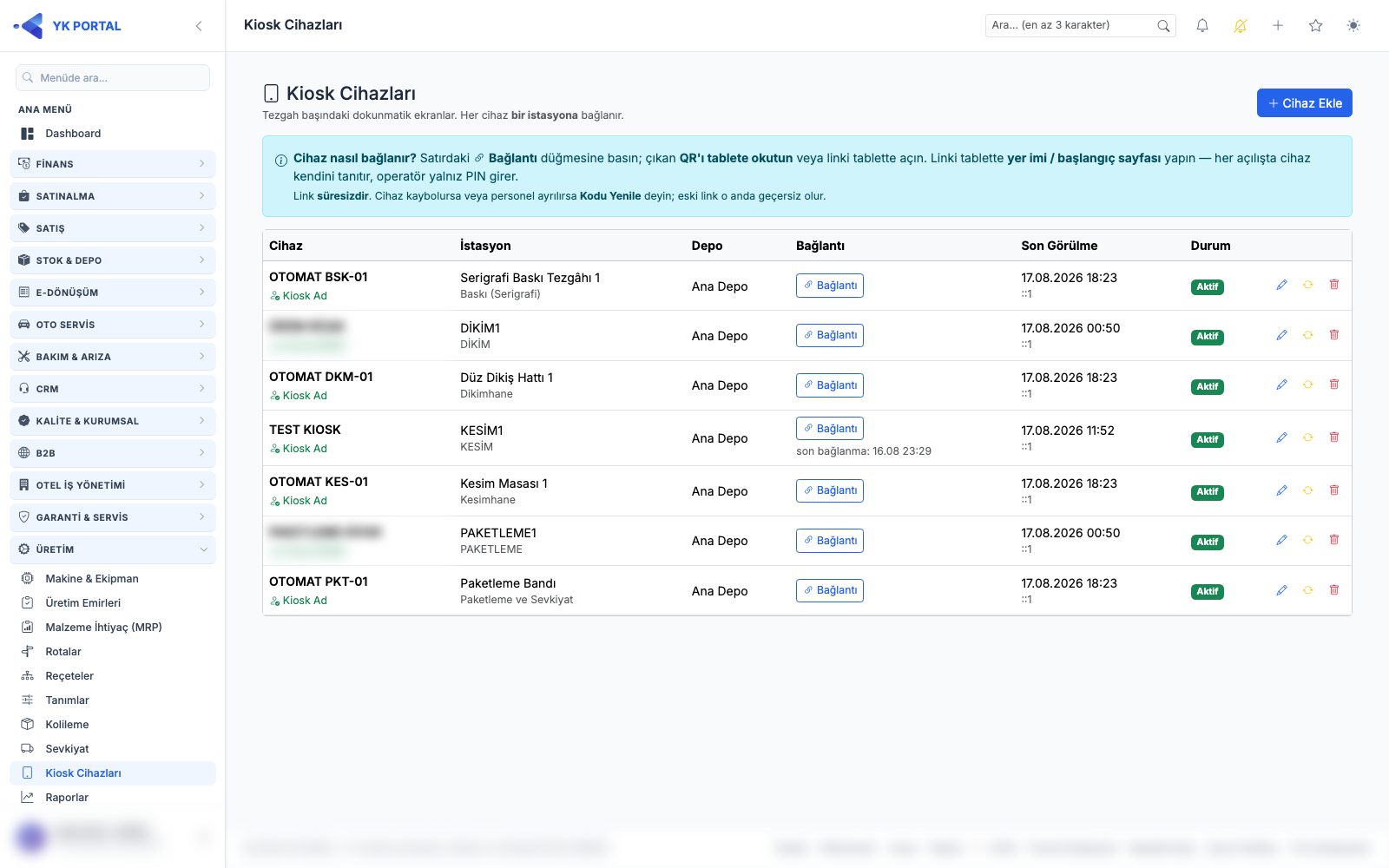Collapse the ÜRETİM menu section
Image resolution: width=1389 pixels, height=868 pixels.
[113, 549]
